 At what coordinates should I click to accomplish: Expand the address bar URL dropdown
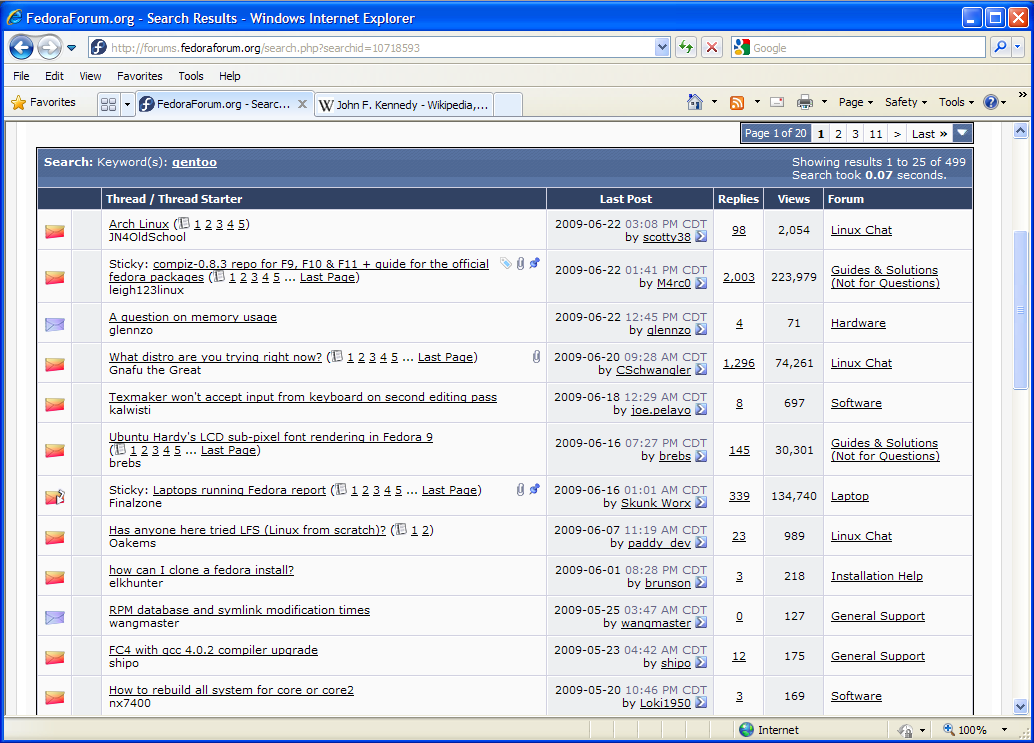663,47
